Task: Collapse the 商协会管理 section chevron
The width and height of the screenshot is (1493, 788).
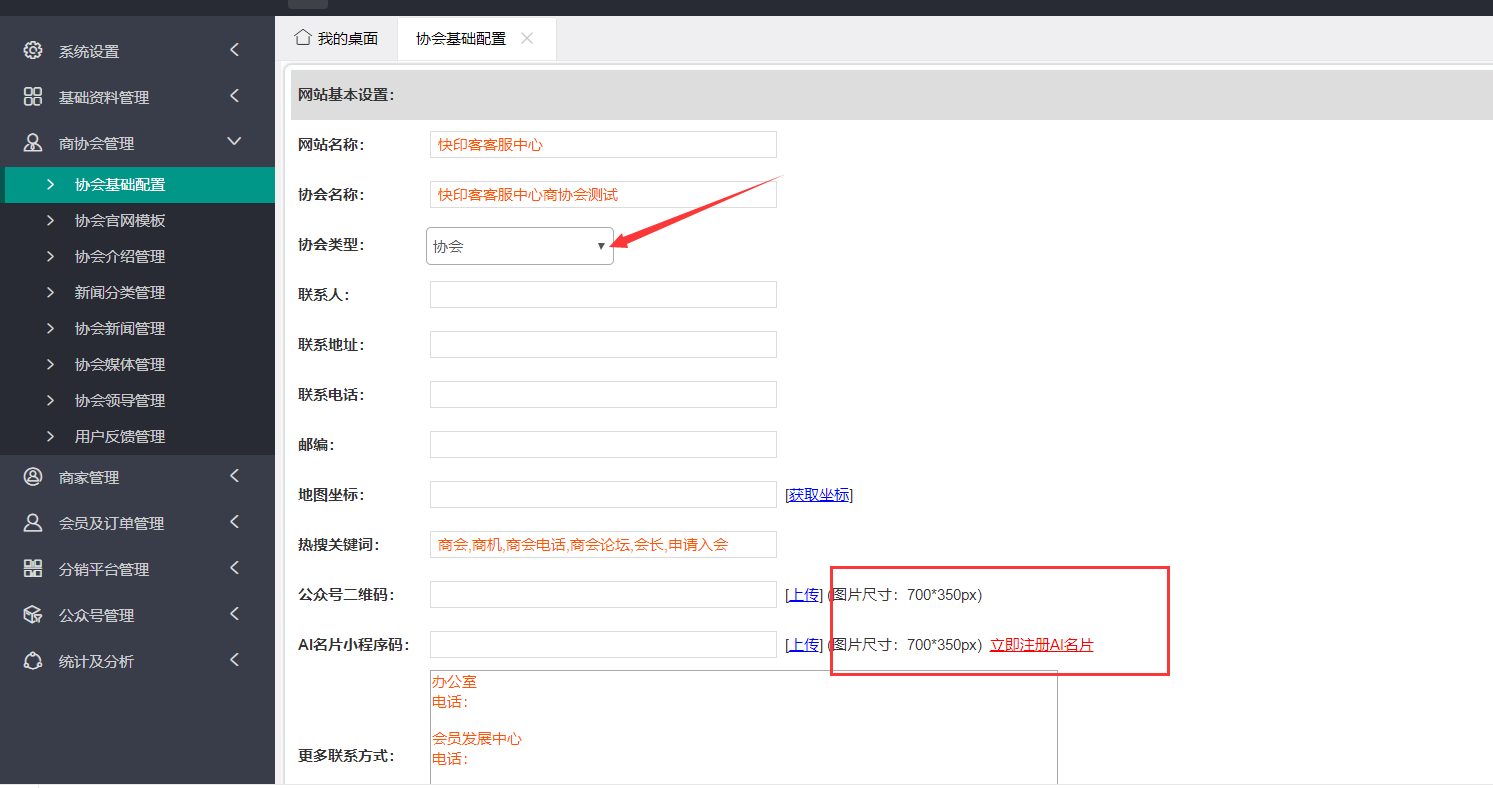Action: click(x=234, y=142)
